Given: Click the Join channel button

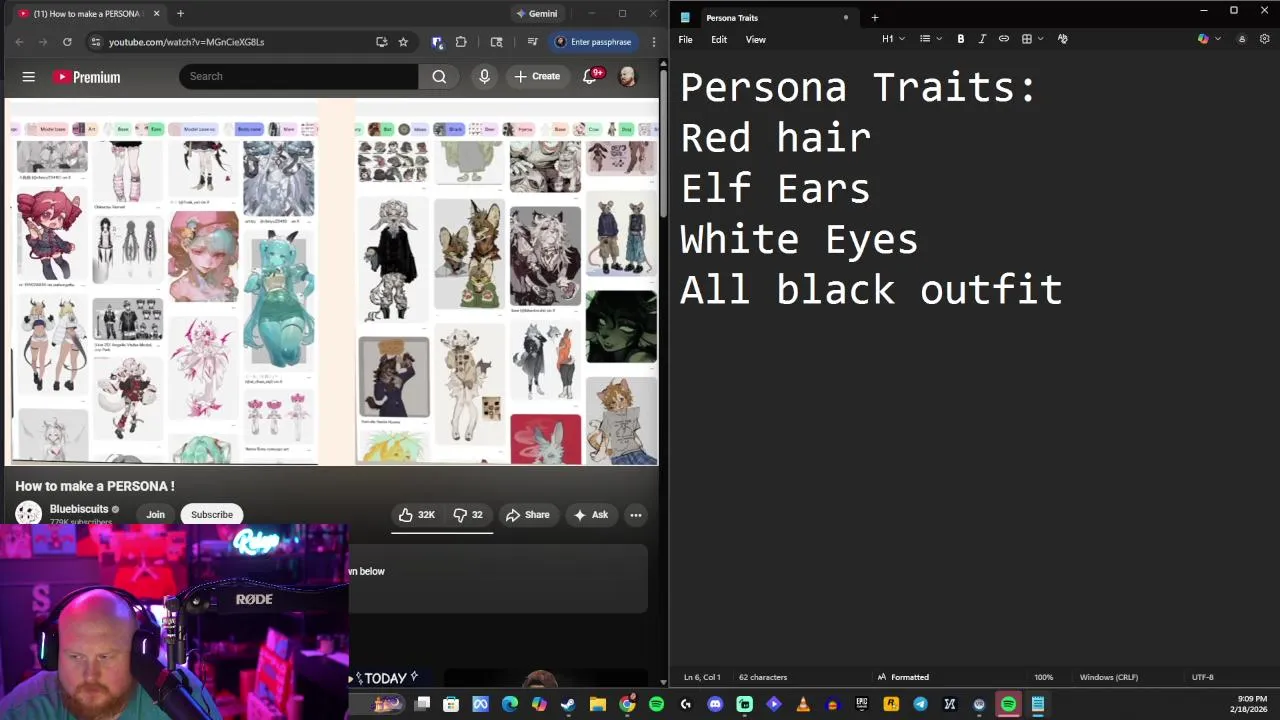Looking at the screenshot, I should (155, 515).
